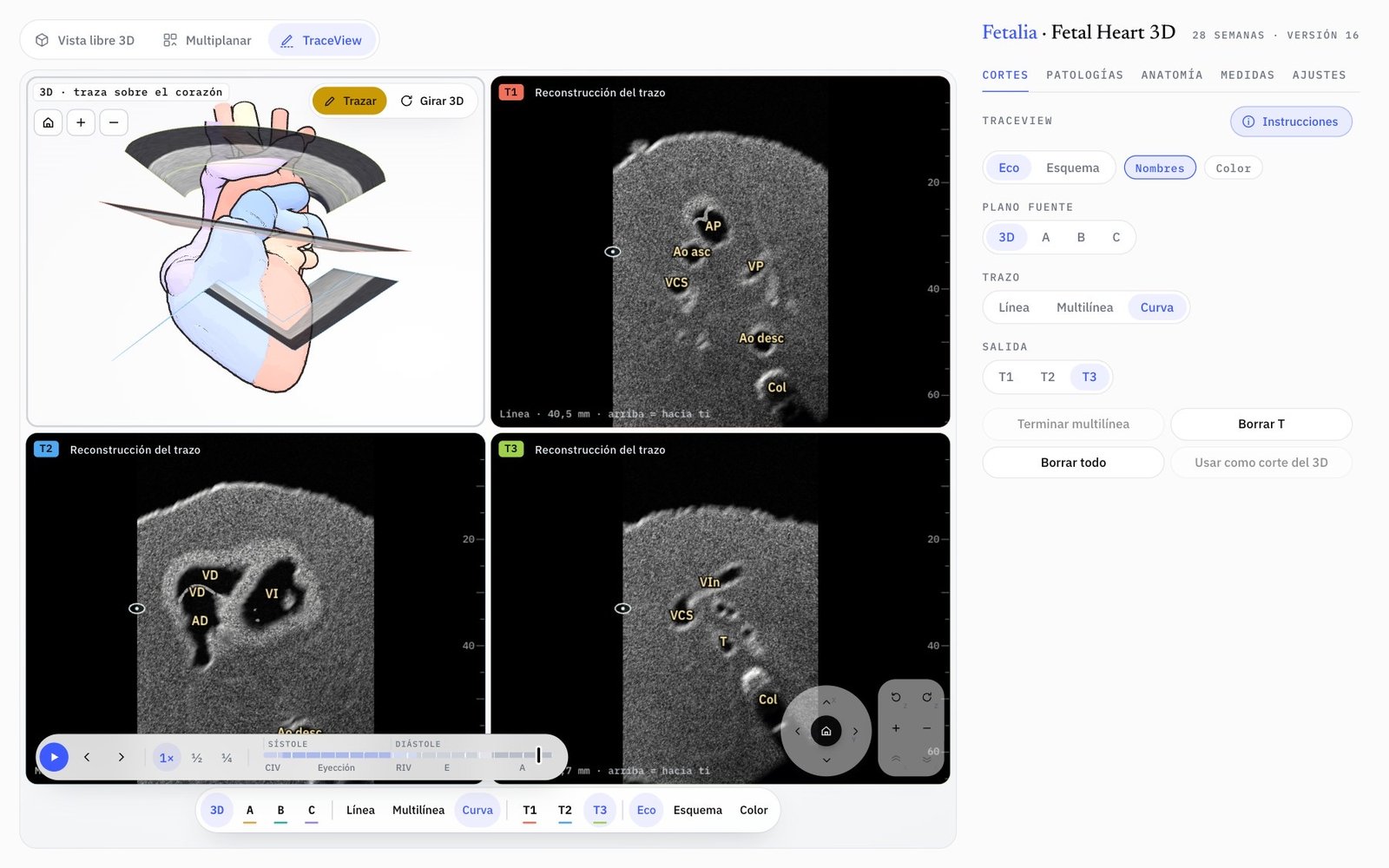
Task: Choose plane C under Plano fuente
Action: click(1116, 237)
